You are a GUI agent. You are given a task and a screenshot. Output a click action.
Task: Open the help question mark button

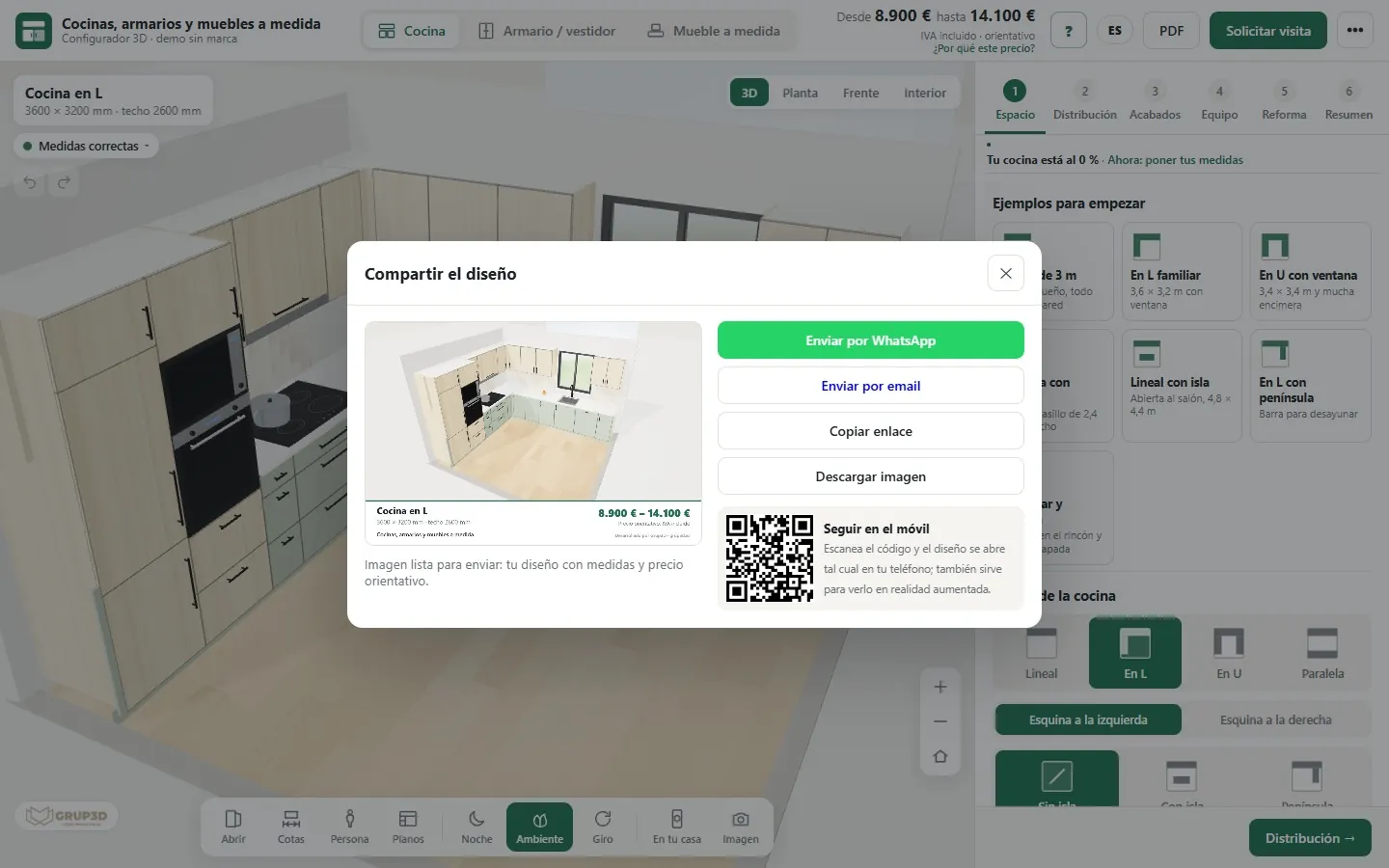point(1068,31)
